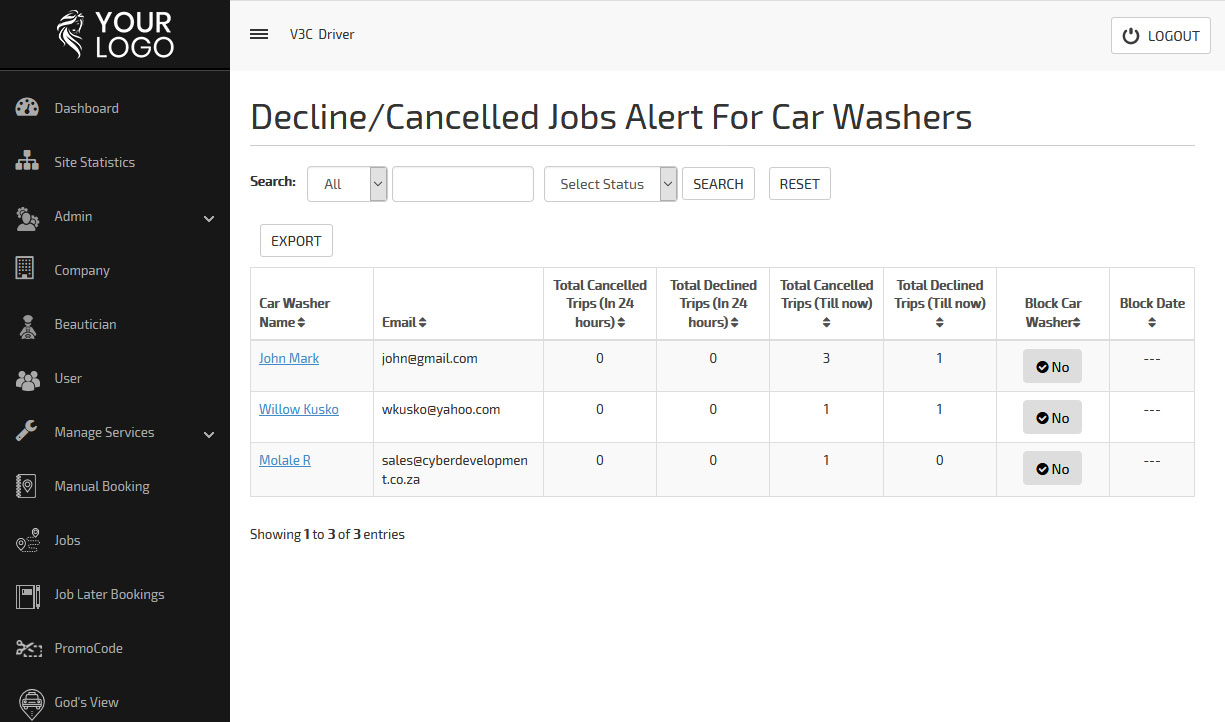The height and width of the screenshot is (722, 1225).
Task: Click the RESET button
Action: pos(800,184)
